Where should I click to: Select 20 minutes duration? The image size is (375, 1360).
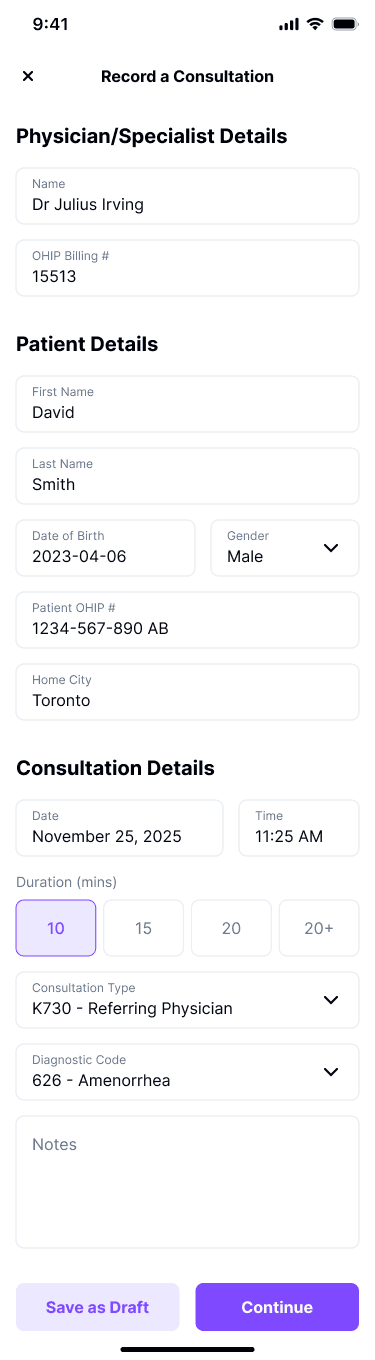pyautogui.click(x=231, y=928)
